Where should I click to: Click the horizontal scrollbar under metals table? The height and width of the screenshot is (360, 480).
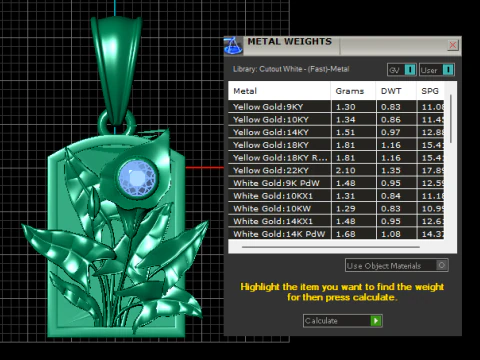coord(331,247)
